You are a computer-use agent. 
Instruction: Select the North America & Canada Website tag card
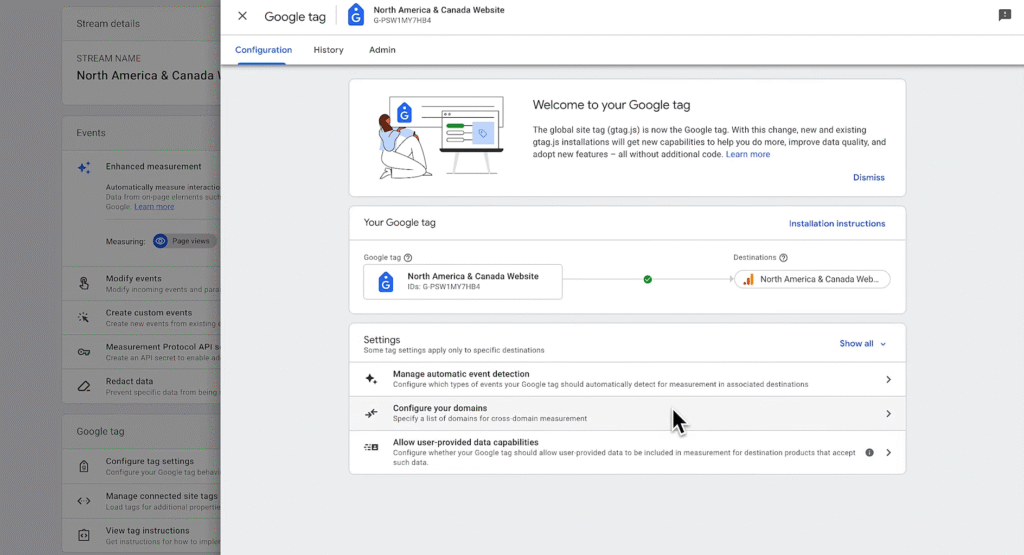point(462,281)
